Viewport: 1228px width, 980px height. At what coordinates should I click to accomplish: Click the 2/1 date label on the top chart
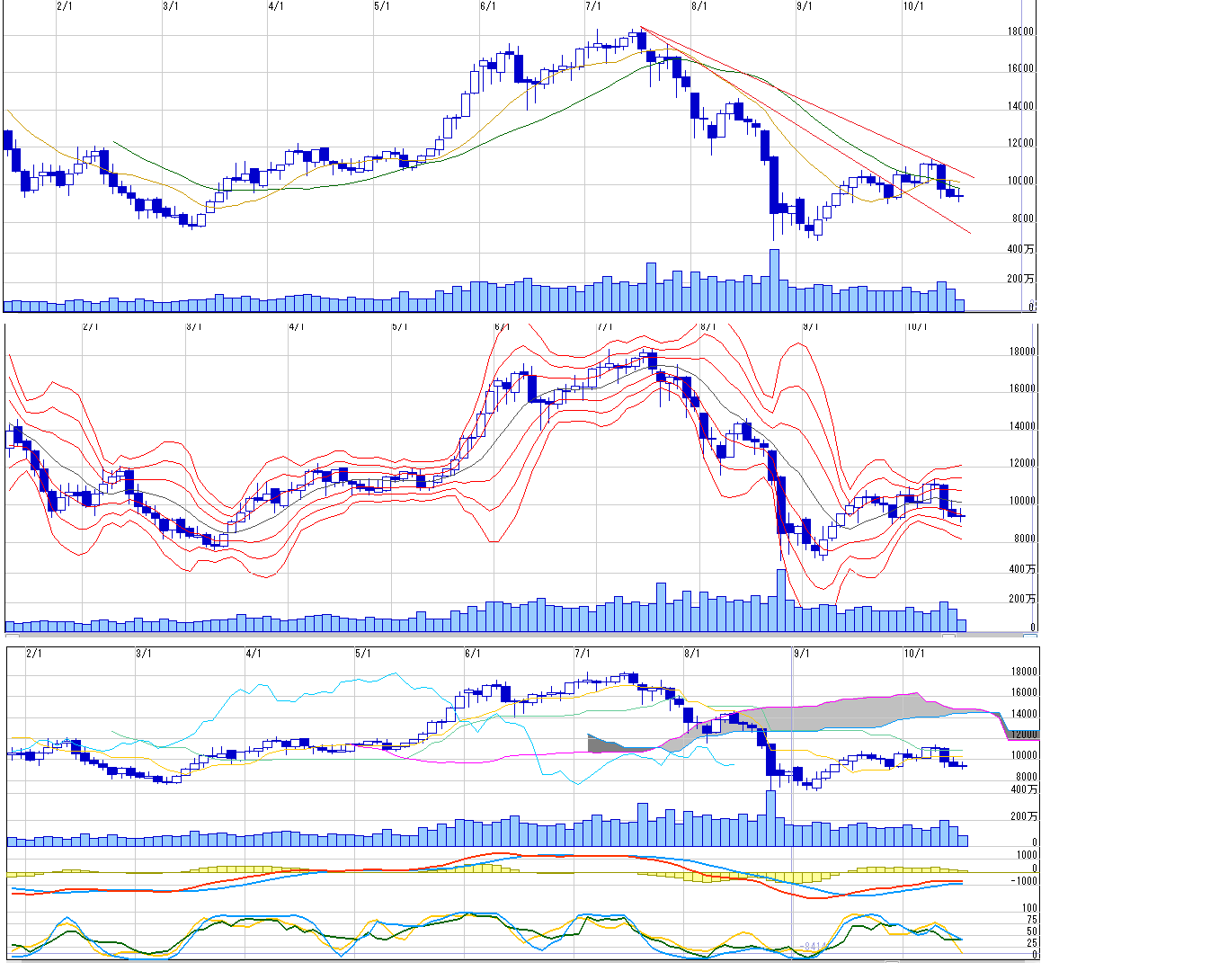pyautogui.click(x=64, y=6)
